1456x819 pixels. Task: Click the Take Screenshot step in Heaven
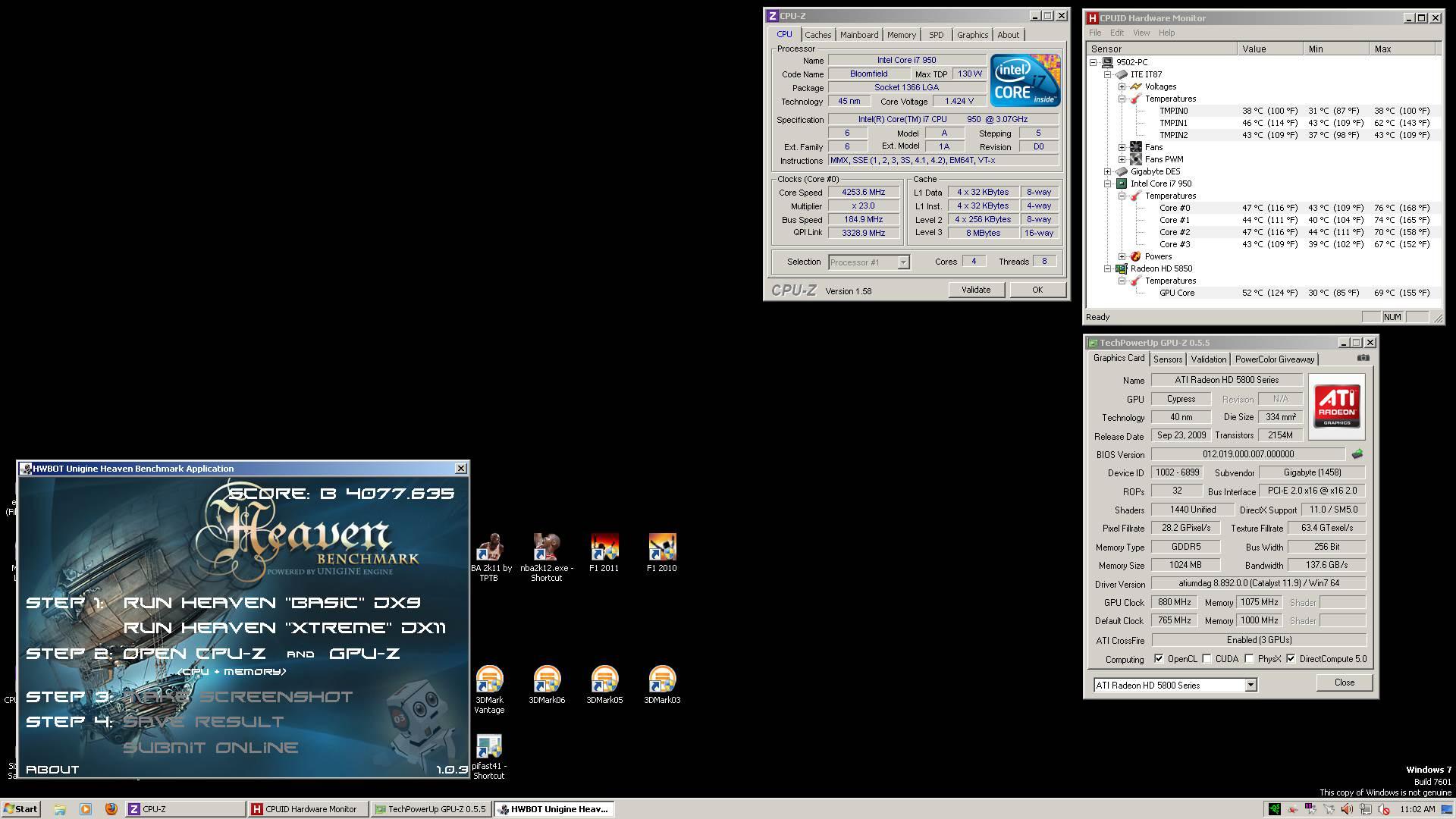click(x=238, y=697)
